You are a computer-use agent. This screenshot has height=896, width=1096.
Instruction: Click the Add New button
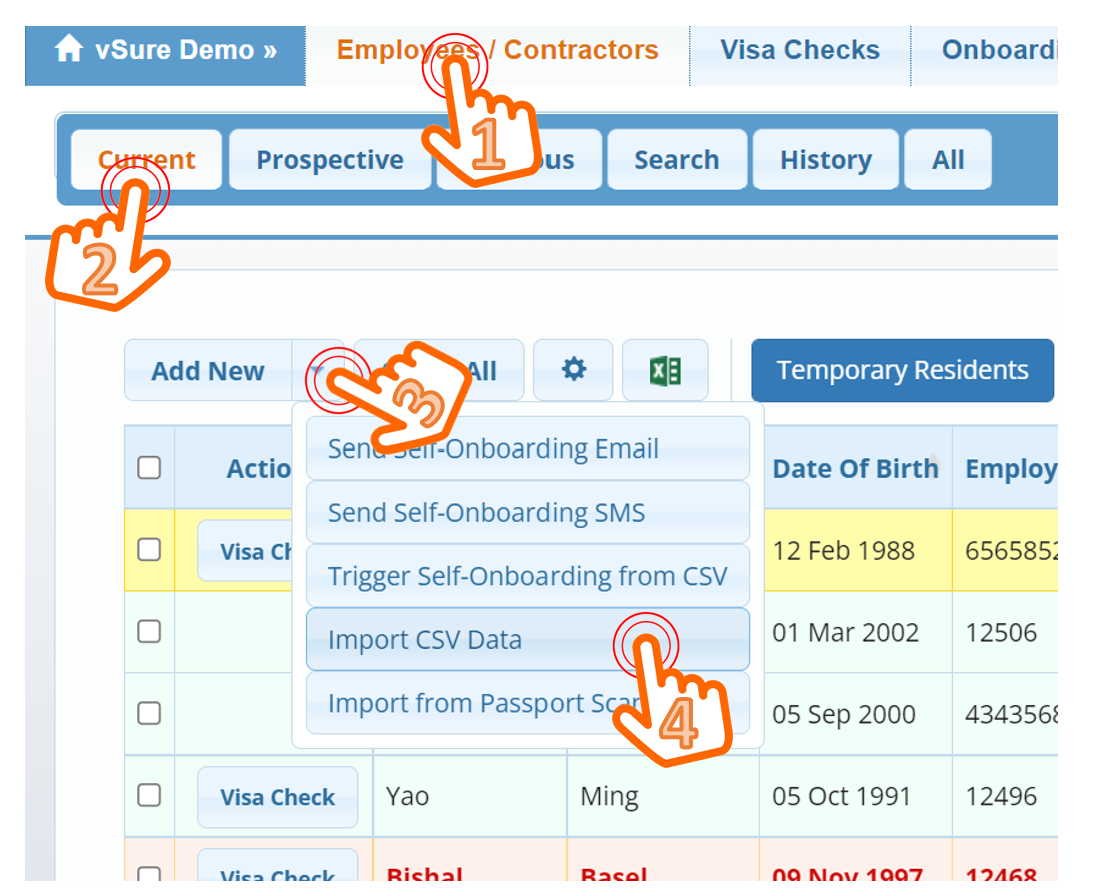pyautogui.click(x=208, y=371)
